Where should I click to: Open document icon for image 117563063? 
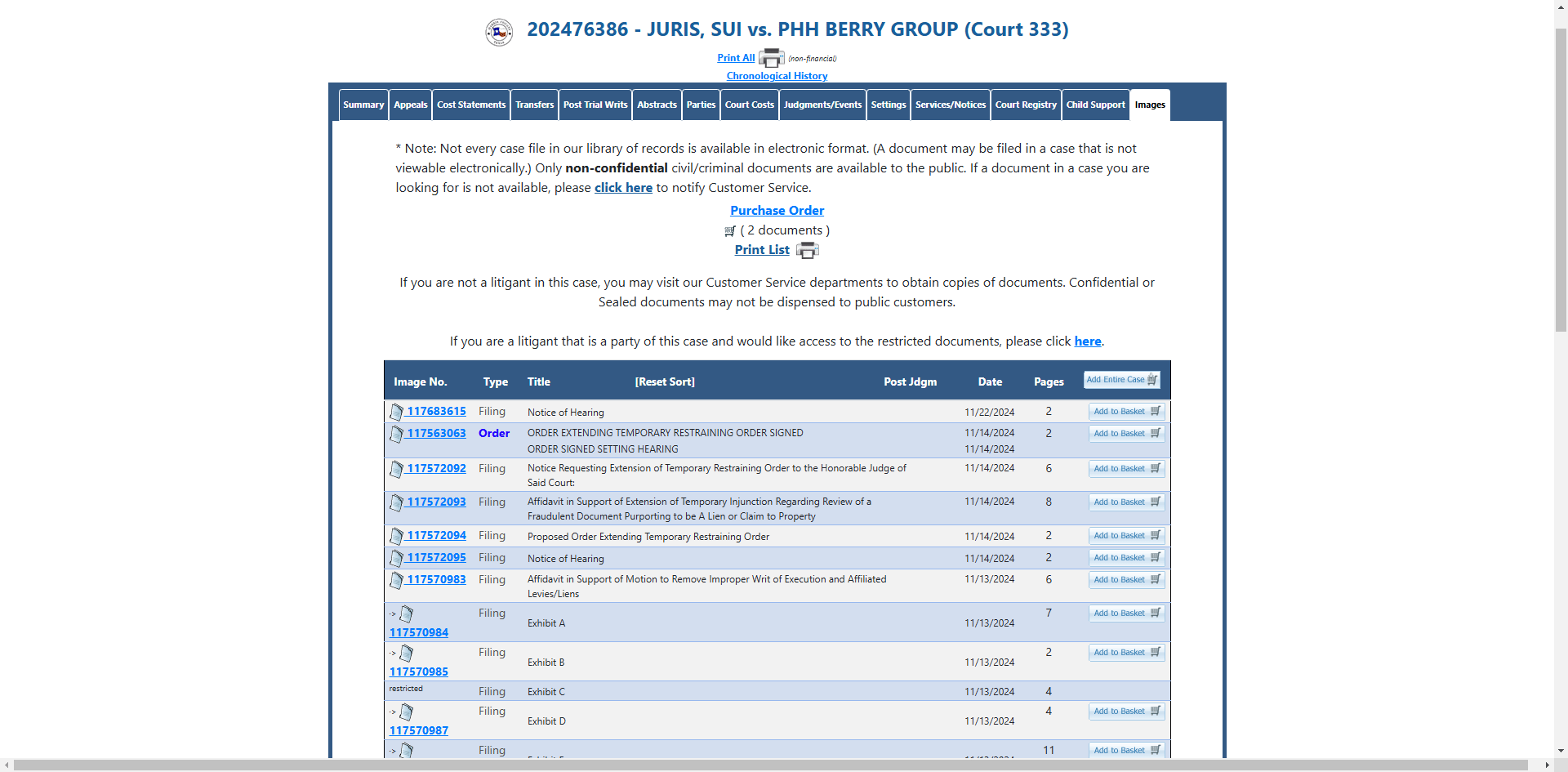(397, 434)
